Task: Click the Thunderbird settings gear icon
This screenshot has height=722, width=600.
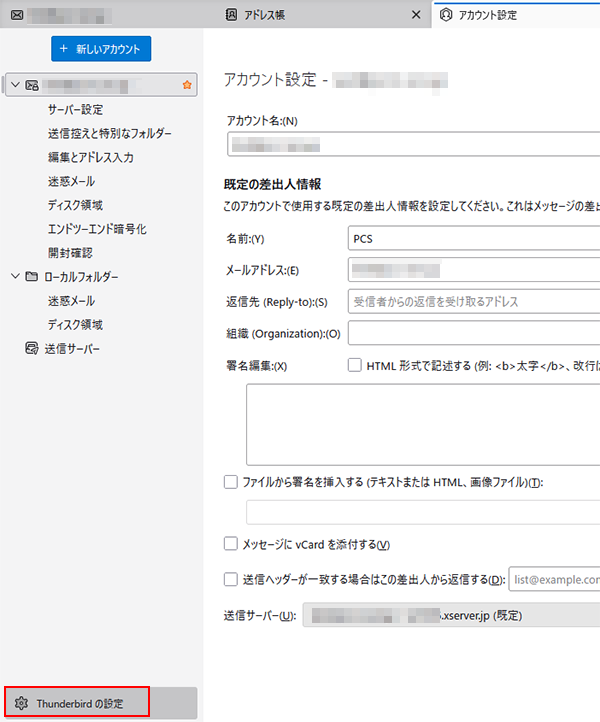Action: coord(21,703)
